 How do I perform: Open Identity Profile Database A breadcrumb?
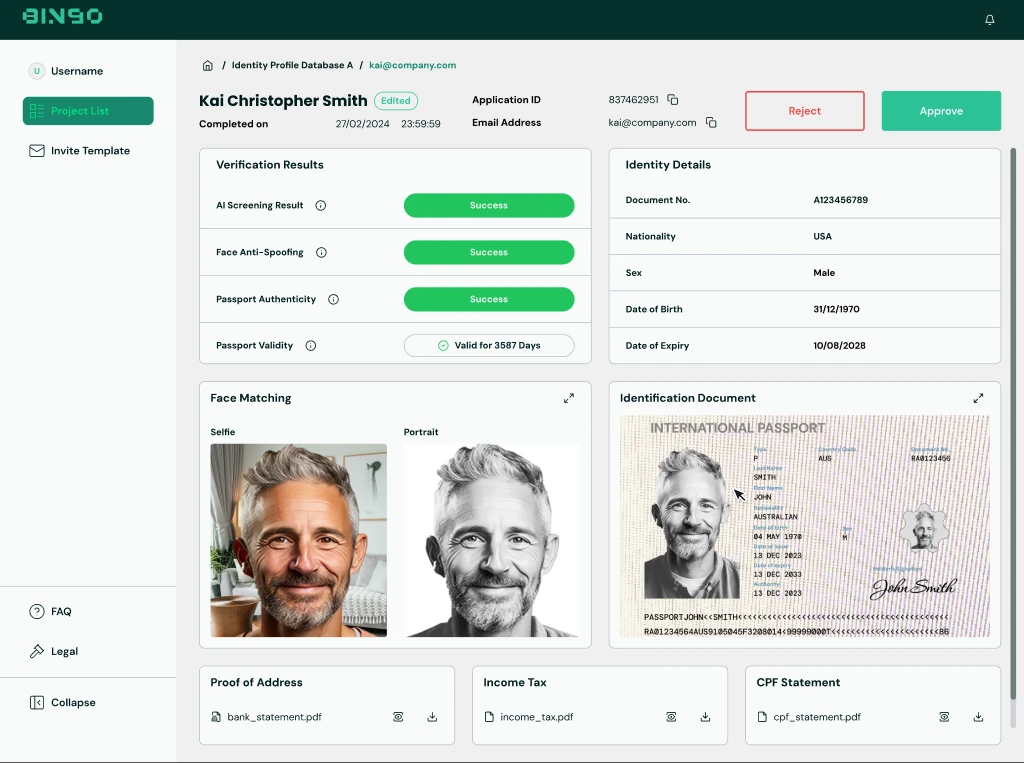[x=292, y=65]
